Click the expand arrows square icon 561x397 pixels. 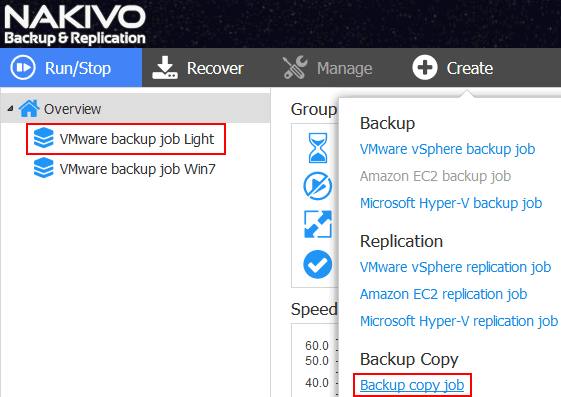318,224
